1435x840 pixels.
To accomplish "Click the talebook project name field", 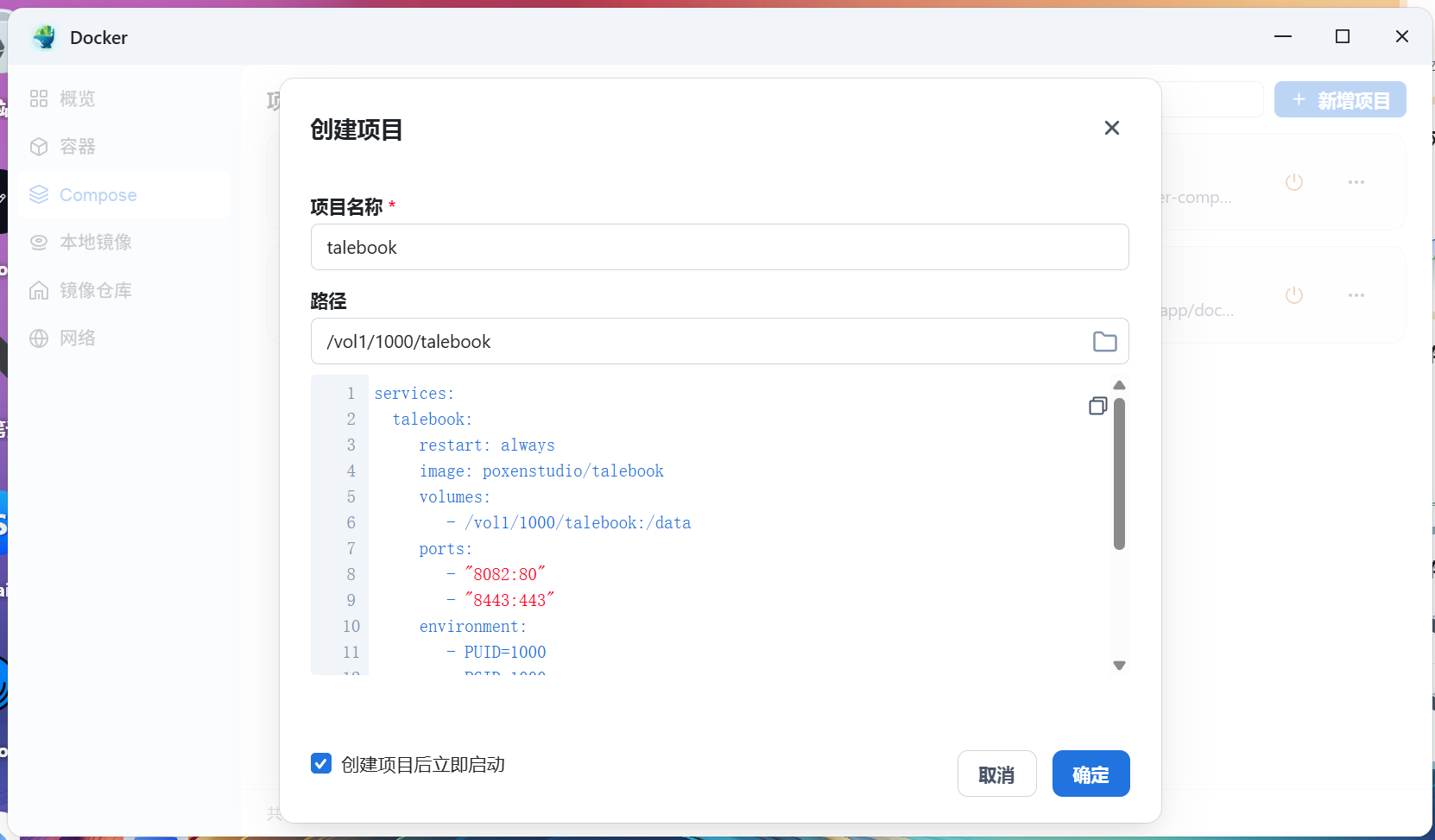I will click(x=720, y=247).
